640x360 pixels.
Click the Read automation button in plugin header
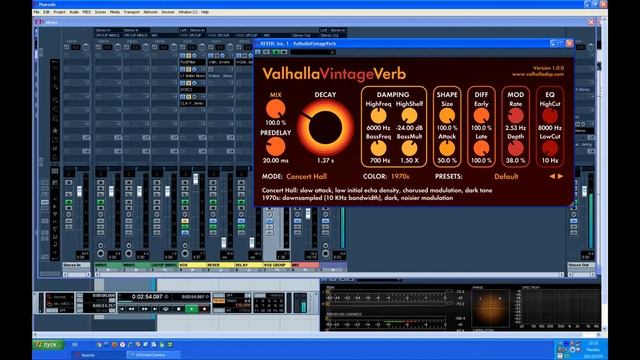coord(276,52)
